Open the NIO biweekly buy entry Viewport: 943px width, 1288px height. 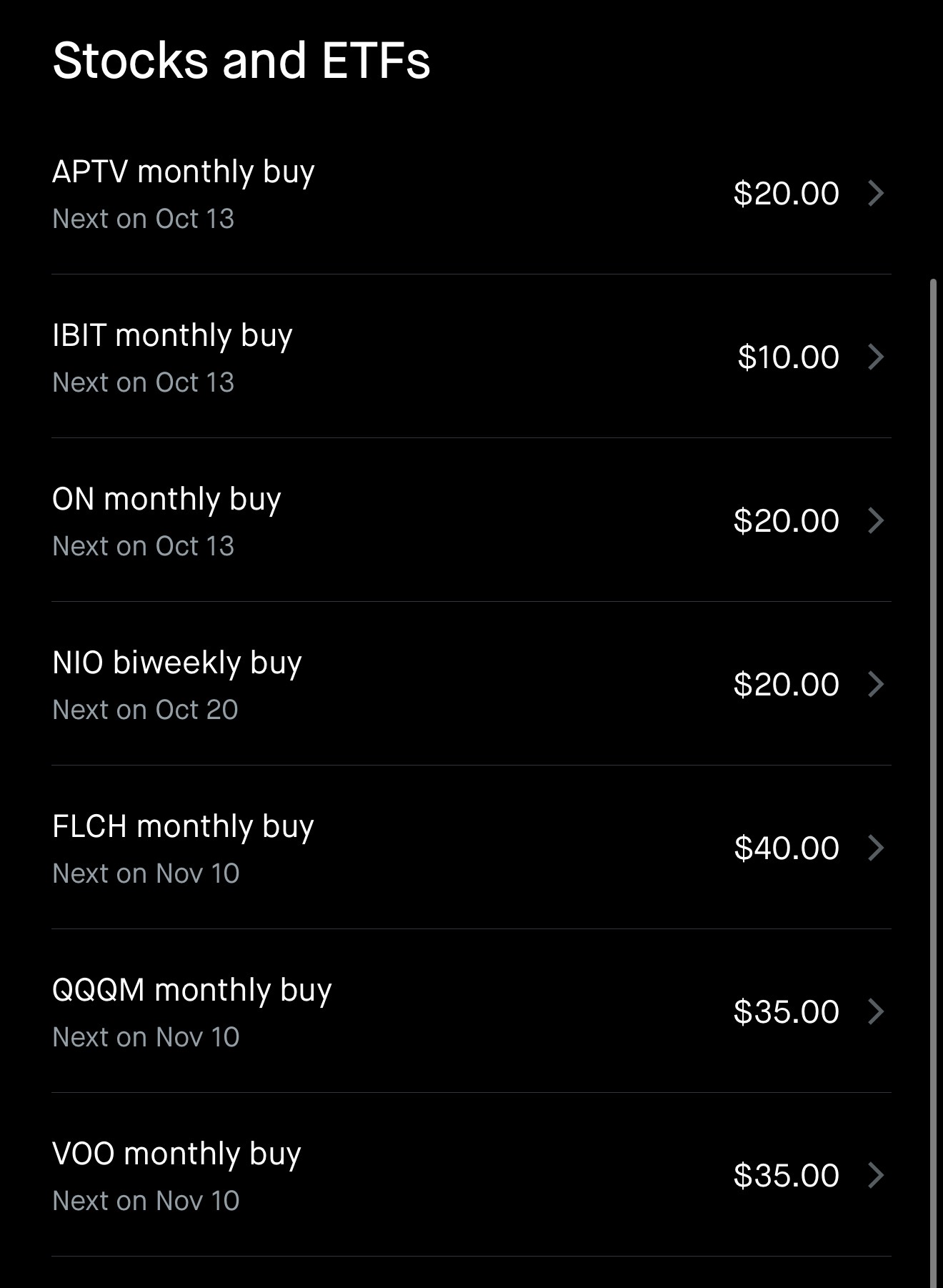point(177,663)
